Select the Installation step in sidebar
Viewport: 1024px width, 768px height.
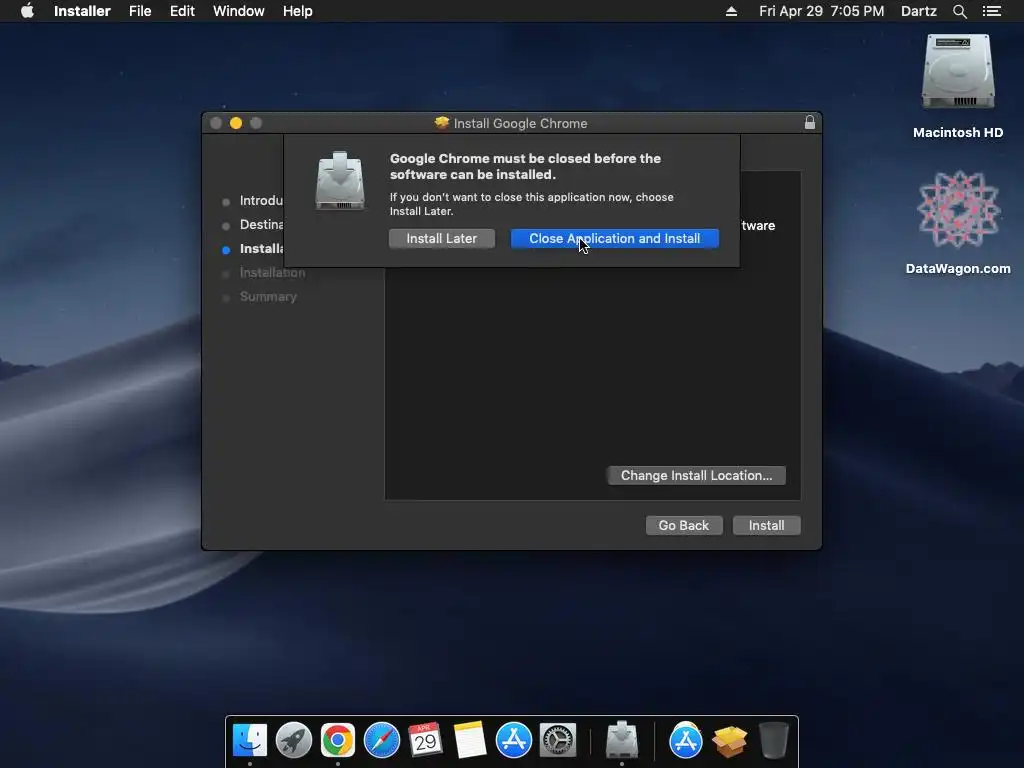pyautogui.click(x=264, y=273)
